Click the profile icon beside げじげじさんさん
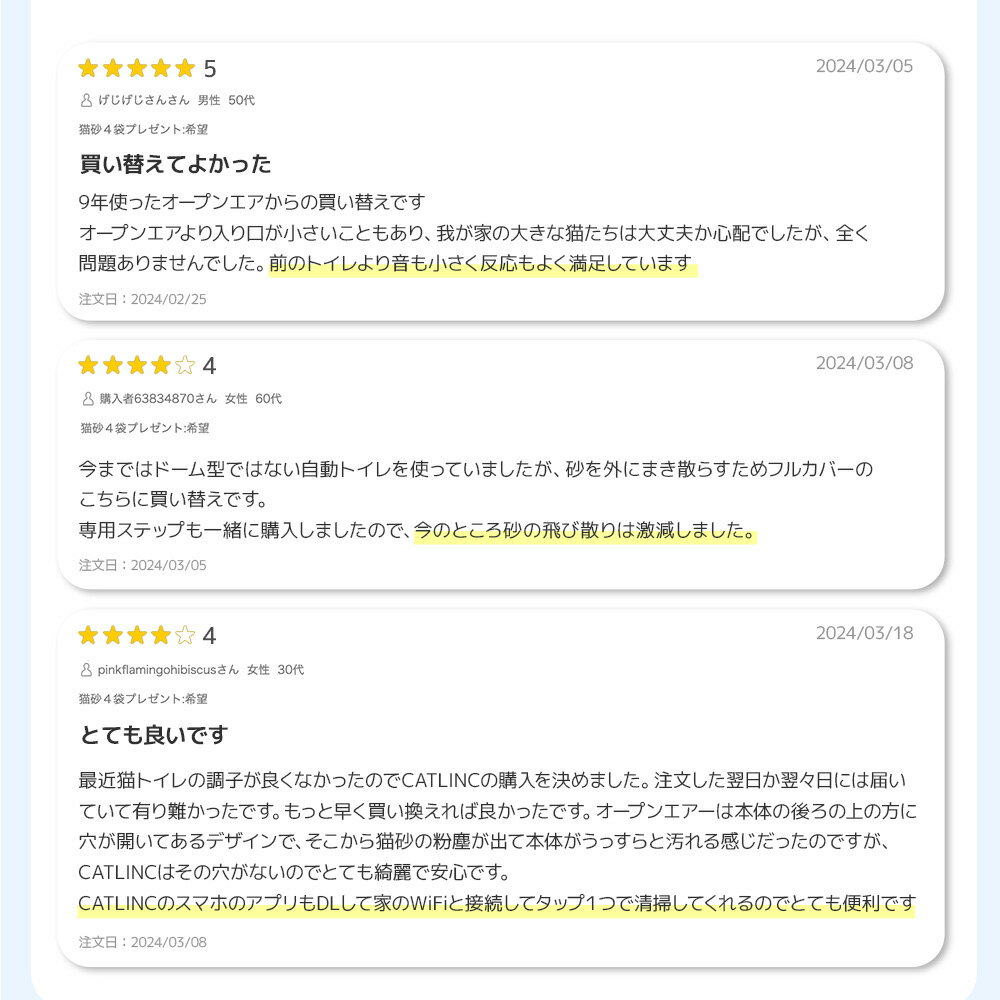Screen dimensions: 1000x1000 pos(87,100)
